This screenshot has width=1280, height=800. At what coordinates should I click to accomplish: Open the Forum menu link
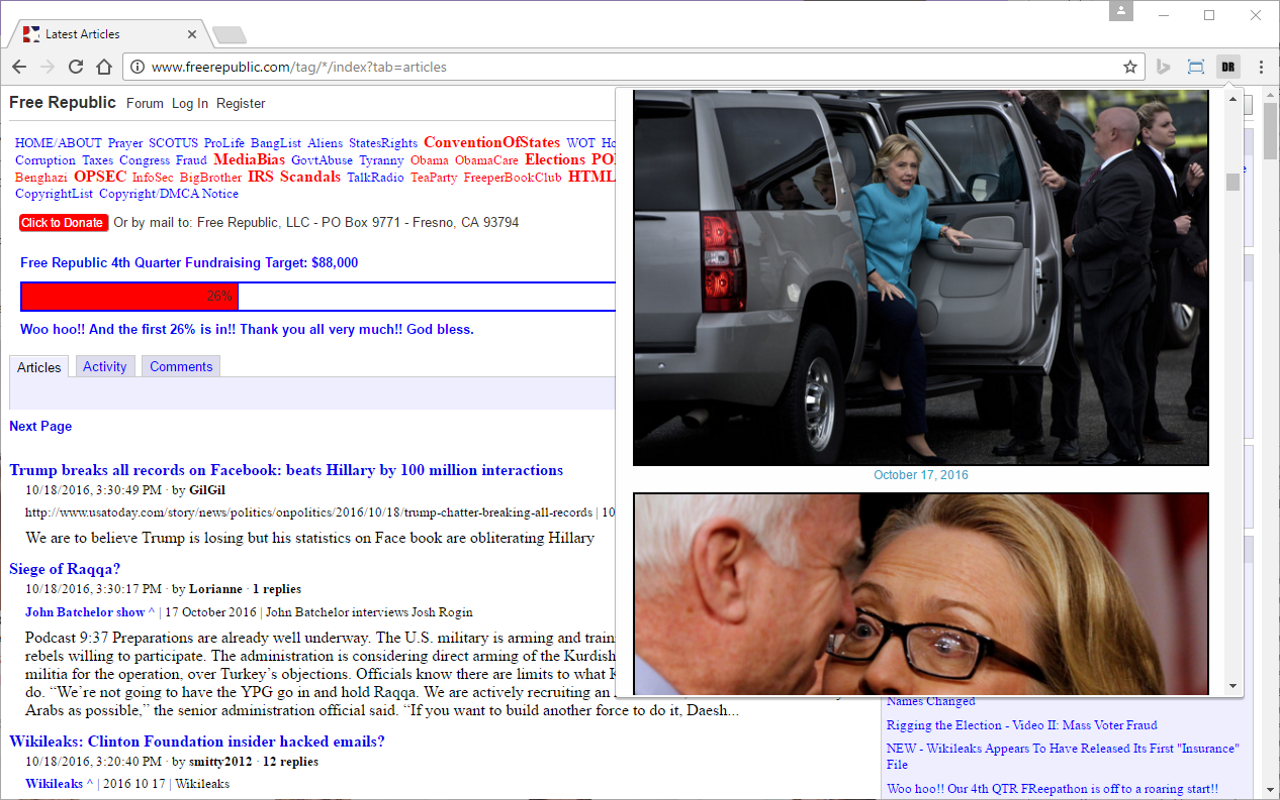(145, 103)
